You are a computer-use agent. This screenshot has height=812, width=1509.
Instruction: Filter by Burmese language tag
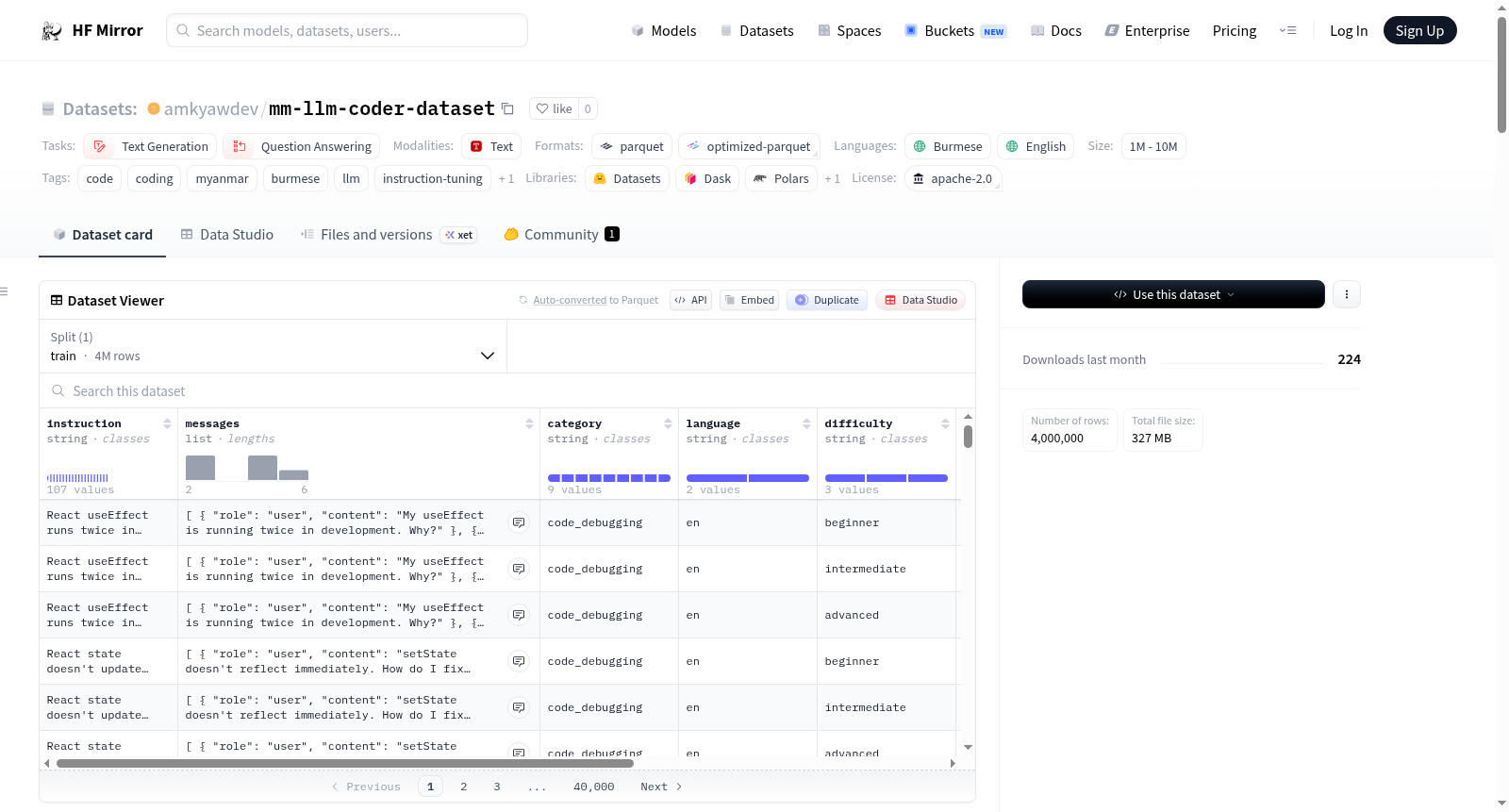click(948, 146)
